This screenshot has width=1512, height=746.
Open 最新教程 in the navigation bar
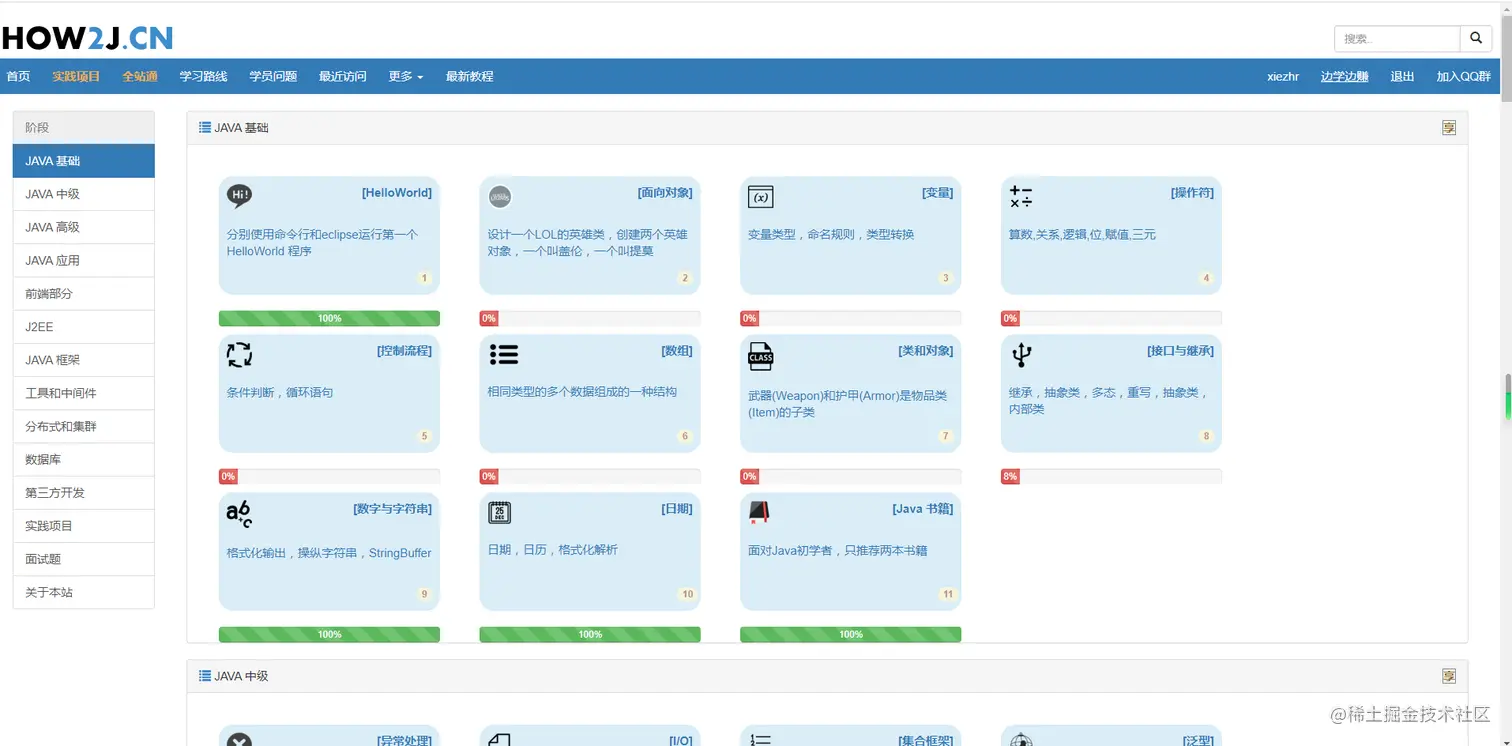pos(469,76)
